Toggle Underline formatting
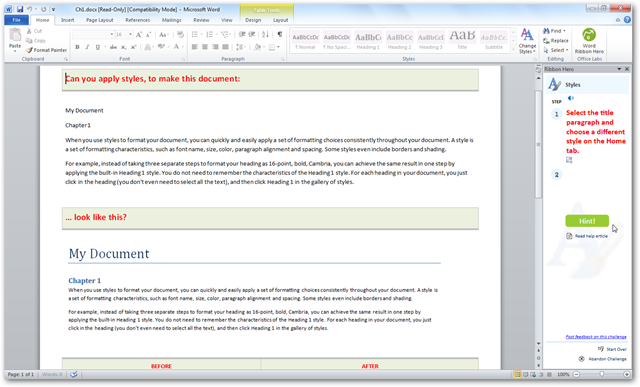The height and width of the screenshot is (387, 640). pyautogui.click(x=97, y=47)
